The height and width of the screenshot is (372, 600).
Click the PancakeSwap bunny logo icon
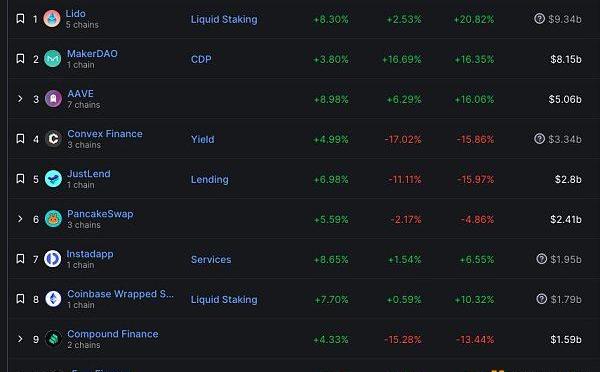click(x=53, y=219)
